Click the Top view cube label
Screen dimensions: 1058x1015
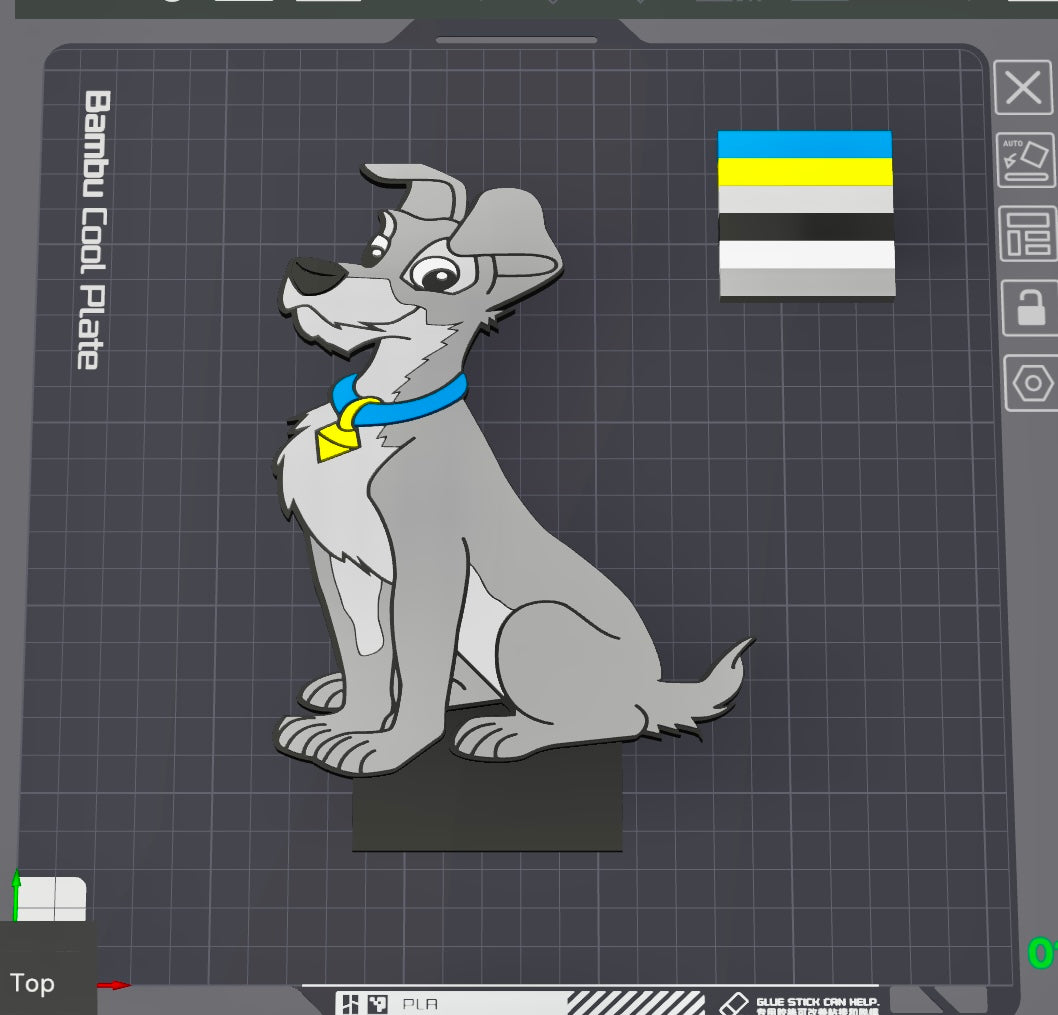tap(32, 983)
